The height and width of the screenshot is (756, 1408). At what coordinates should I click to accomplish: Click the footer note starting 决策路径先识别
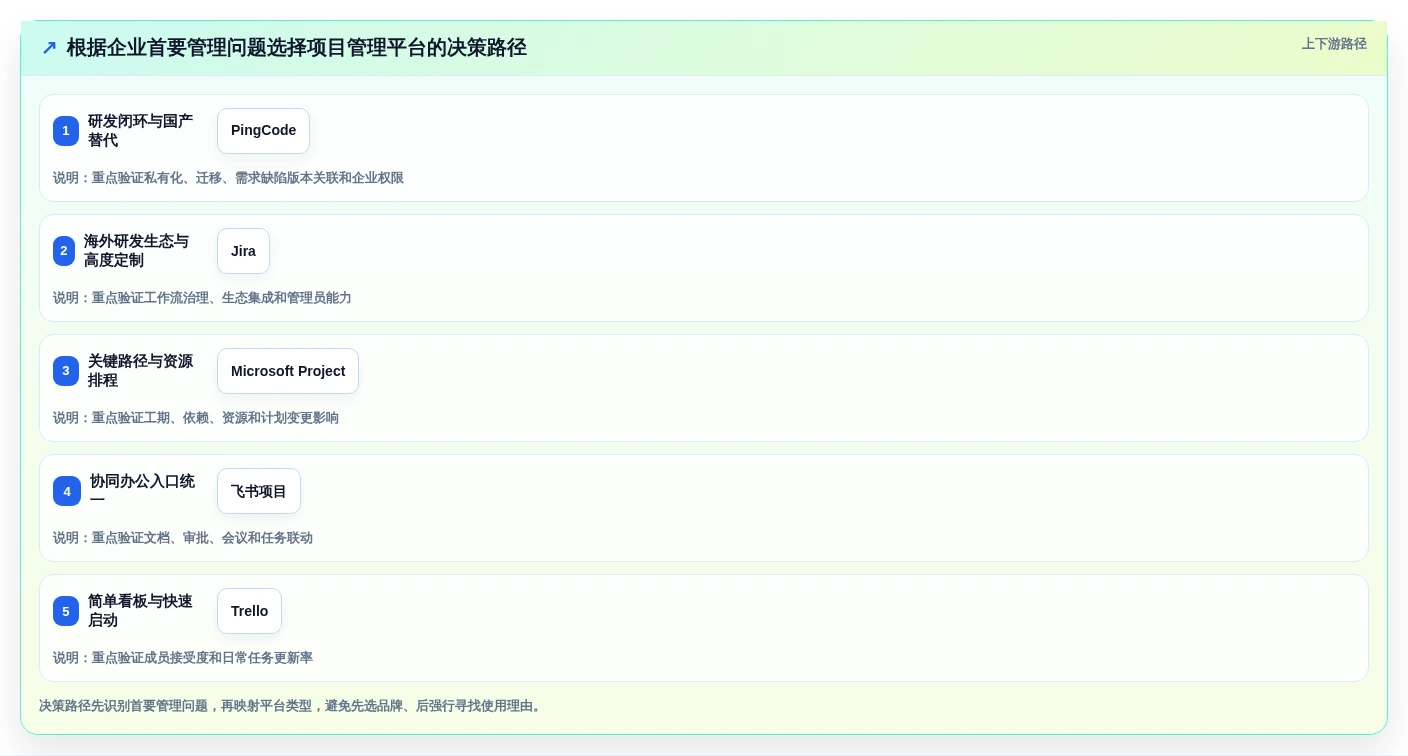292,706
